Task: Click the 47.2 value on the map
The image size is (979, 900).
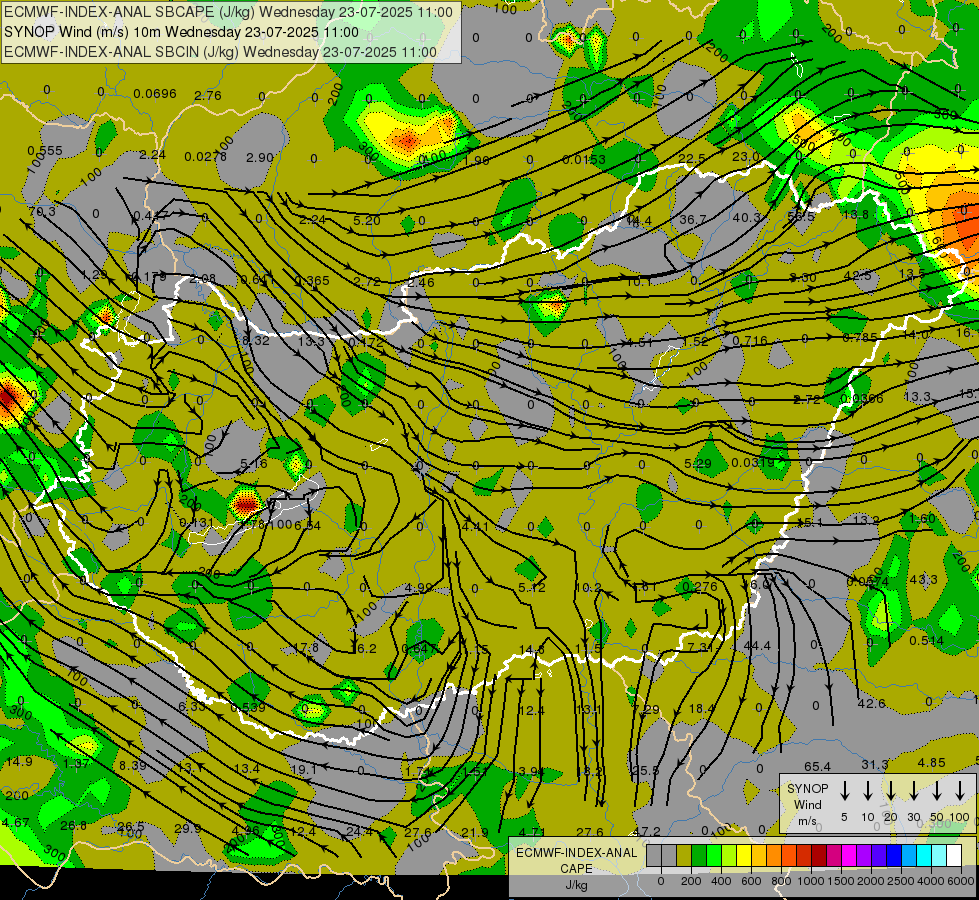Action: point(647,831)
